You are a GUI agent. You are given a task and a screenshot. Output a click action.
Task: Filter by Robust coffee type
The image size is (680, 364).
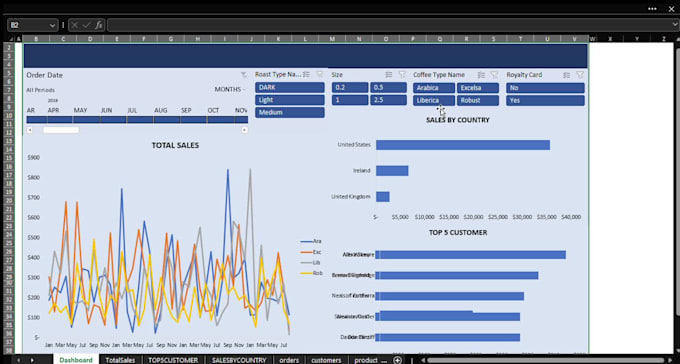point(477,101)
